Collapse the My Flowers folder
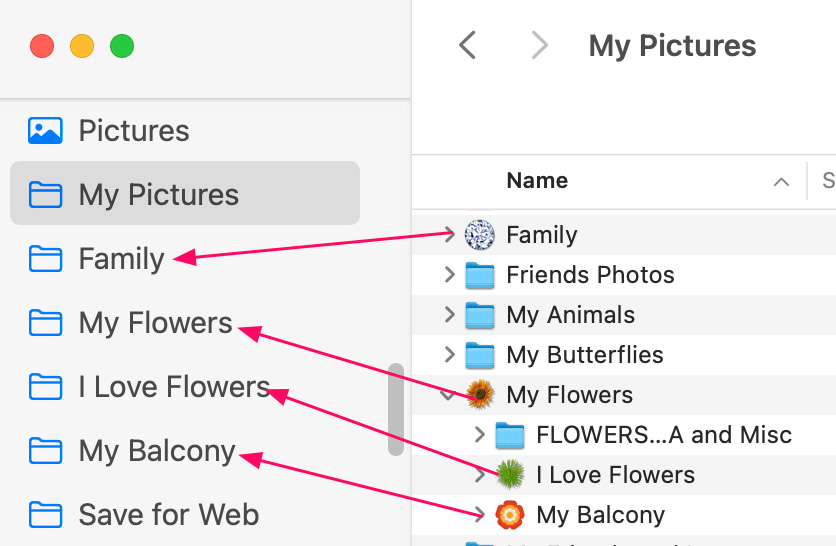The image size is (836, 546). 450,395
